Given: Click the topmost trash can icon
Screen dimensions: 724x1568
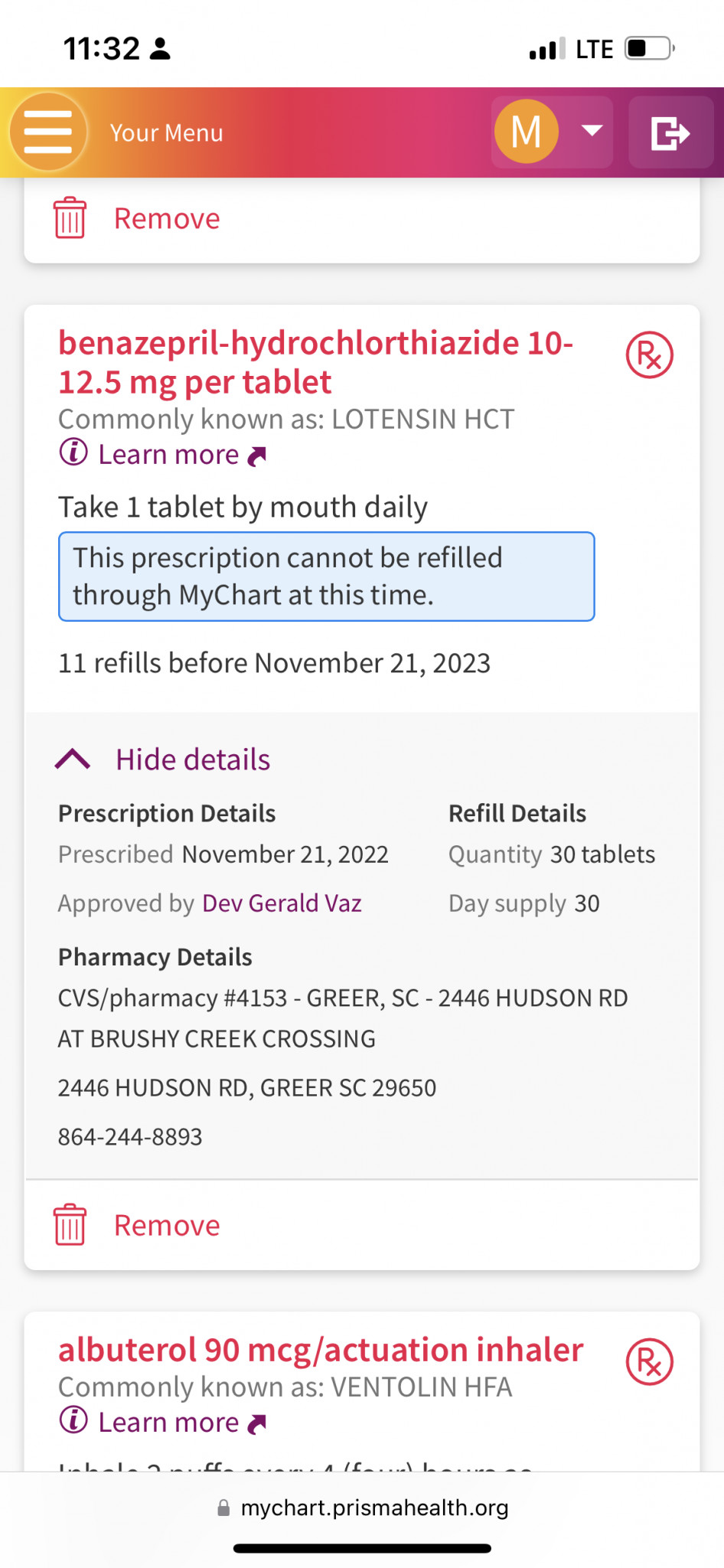Looking at the screenshot, I should pos(70,218).
